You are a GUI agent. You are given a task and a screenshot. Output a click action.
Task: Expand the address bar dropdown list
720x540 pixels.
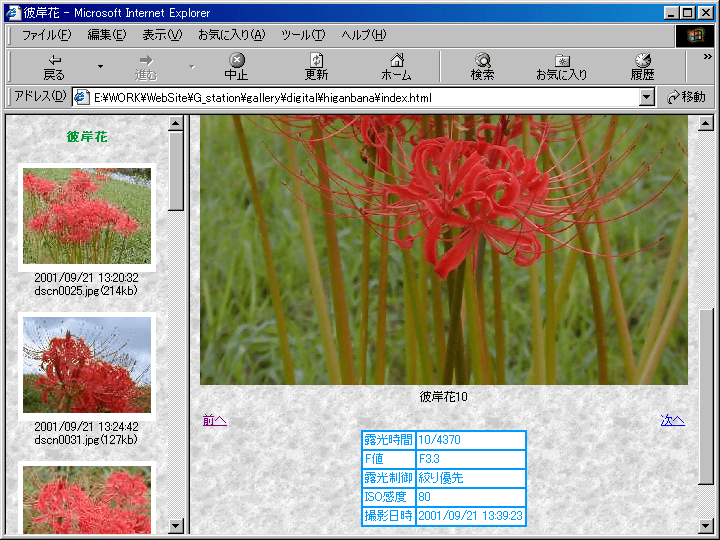point(647,97)
